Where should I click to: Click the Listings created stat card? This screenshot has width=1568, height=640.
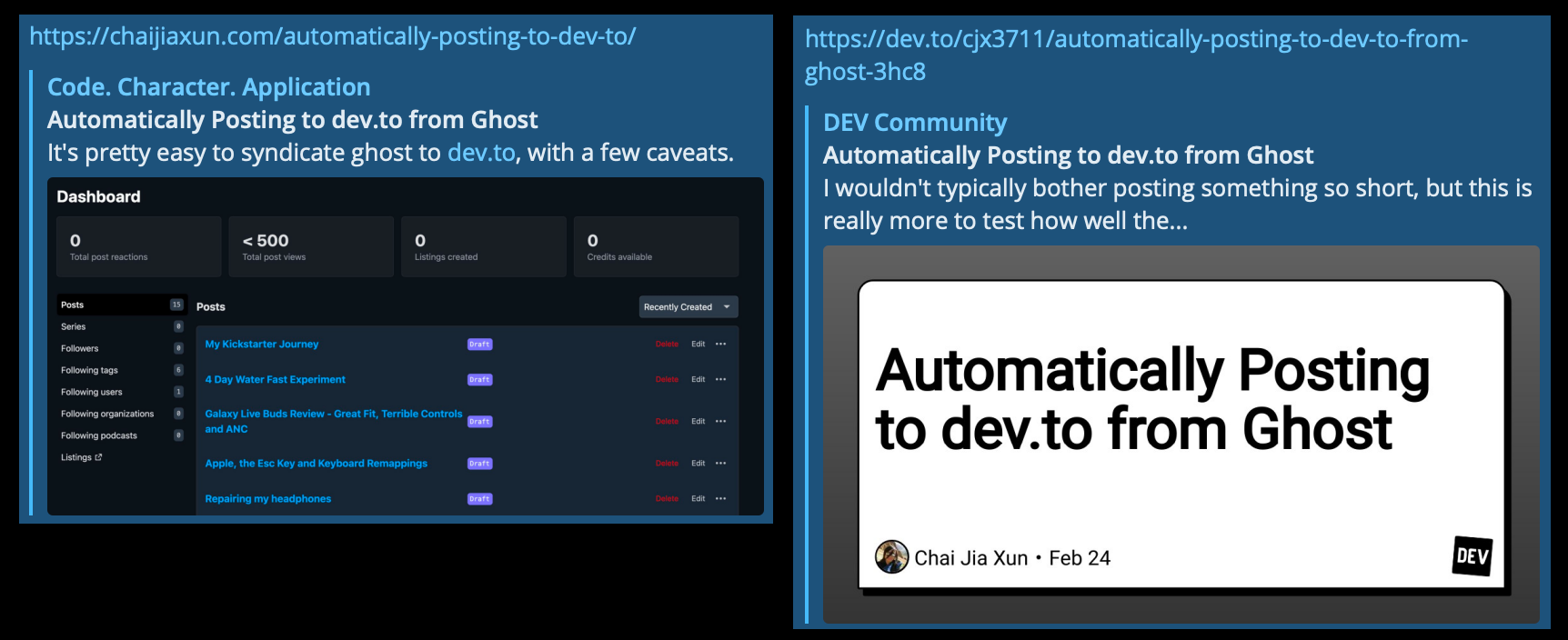pos(484,246)
